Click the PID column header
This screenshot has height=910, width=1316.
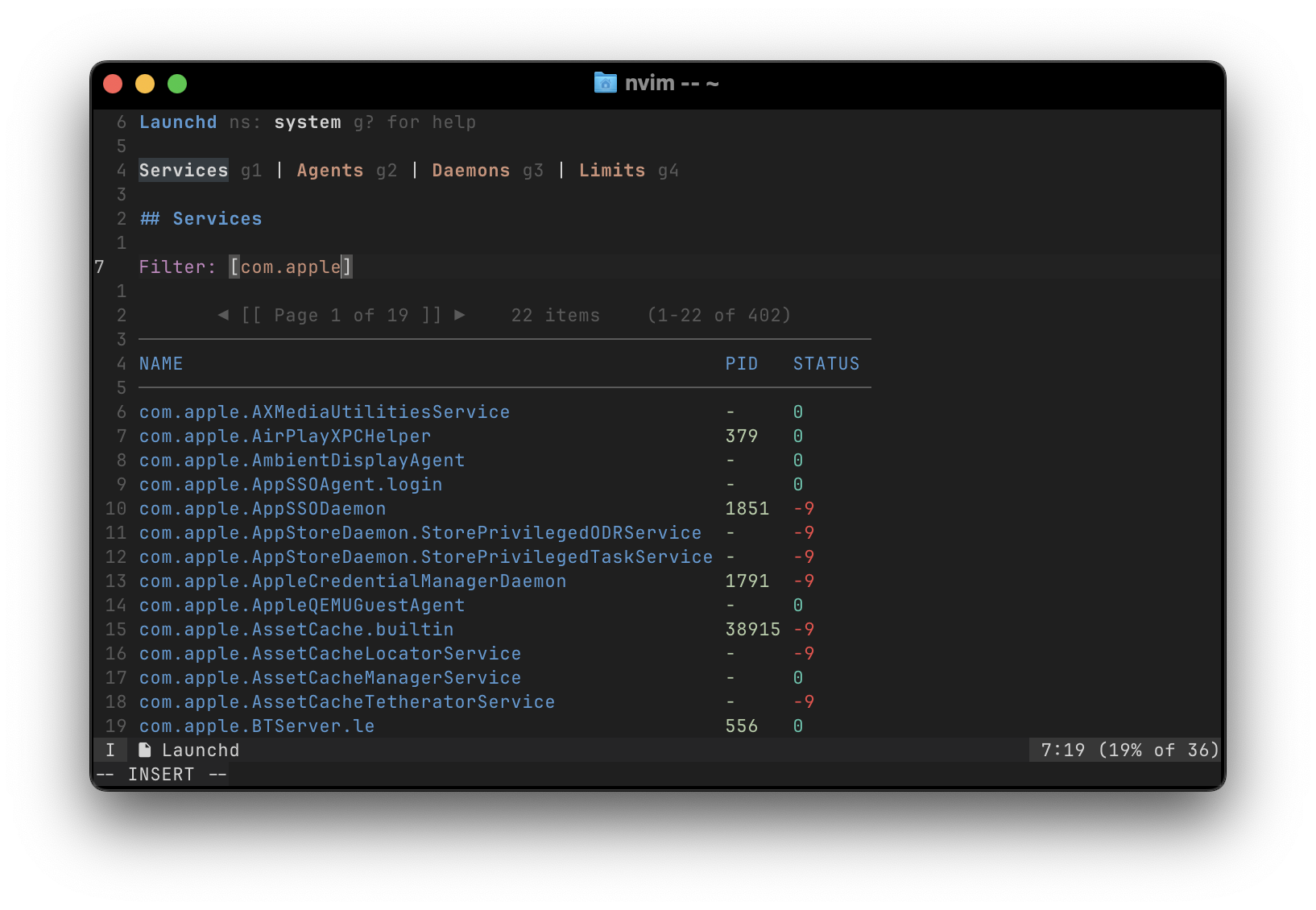tap(742, 363)
